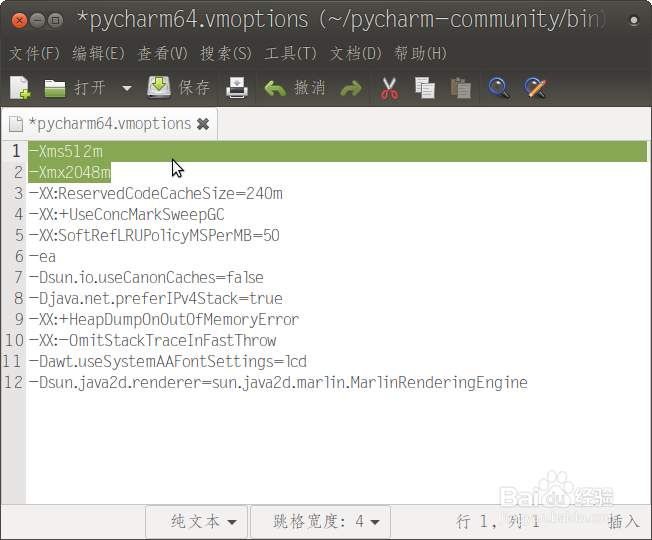Copy the selection with the copy icon
652x540 pixels.
coord(425,88)
